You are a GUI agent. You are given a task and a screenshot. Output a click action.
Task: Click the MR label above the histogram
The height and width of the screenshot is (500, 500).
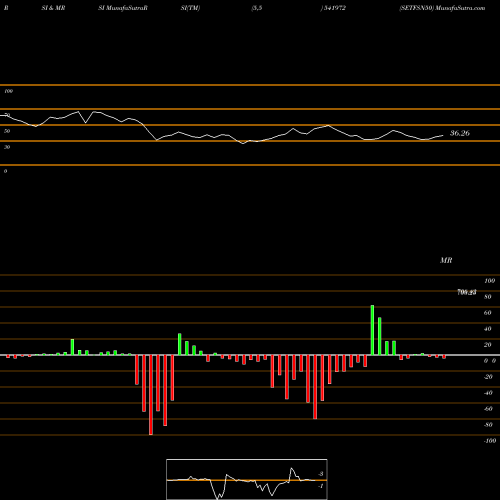pyautogui.click(x=446, y=260)
